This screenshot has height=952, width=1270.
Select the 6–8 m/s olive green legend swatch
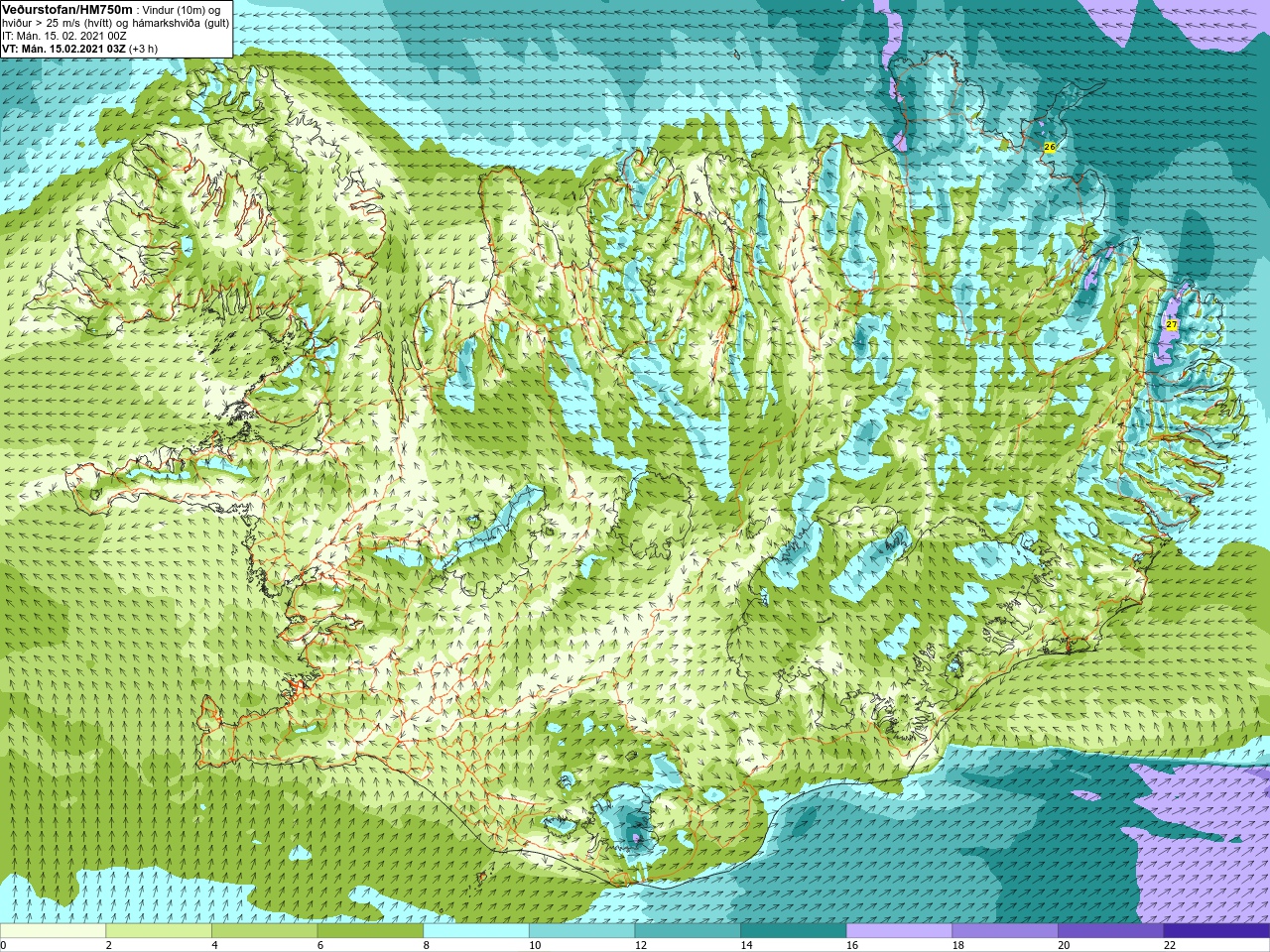[370, 931]
